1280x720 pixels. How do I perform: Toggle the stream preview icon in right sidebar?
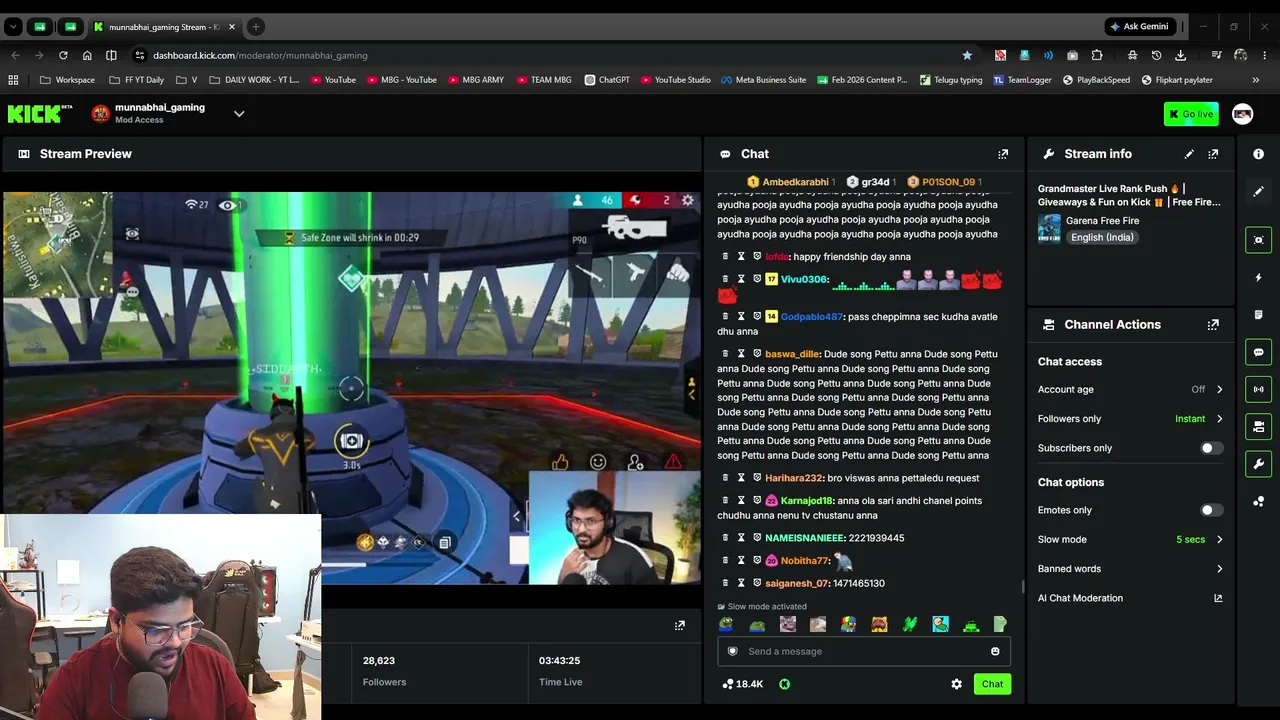pyautogui.click(x=1259, y=240)
